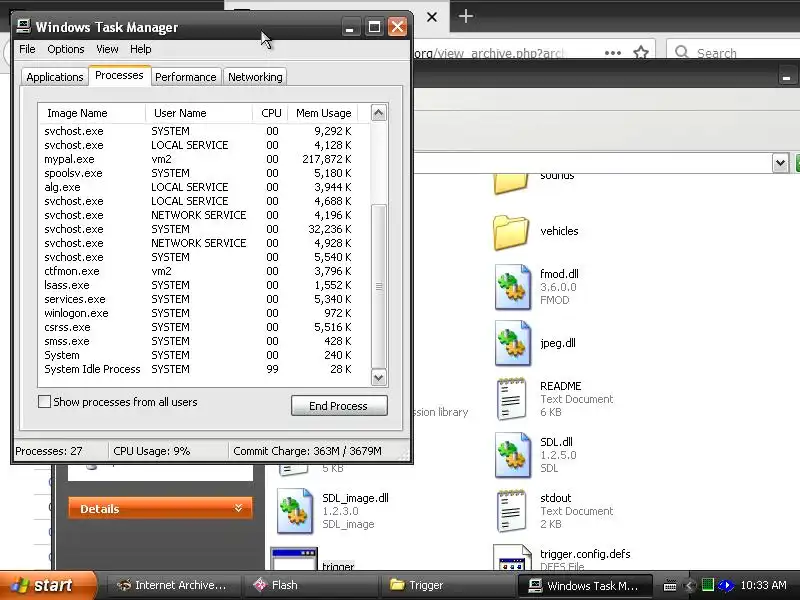Open the Help menu in Task Manager

click(x=140, y=49)
